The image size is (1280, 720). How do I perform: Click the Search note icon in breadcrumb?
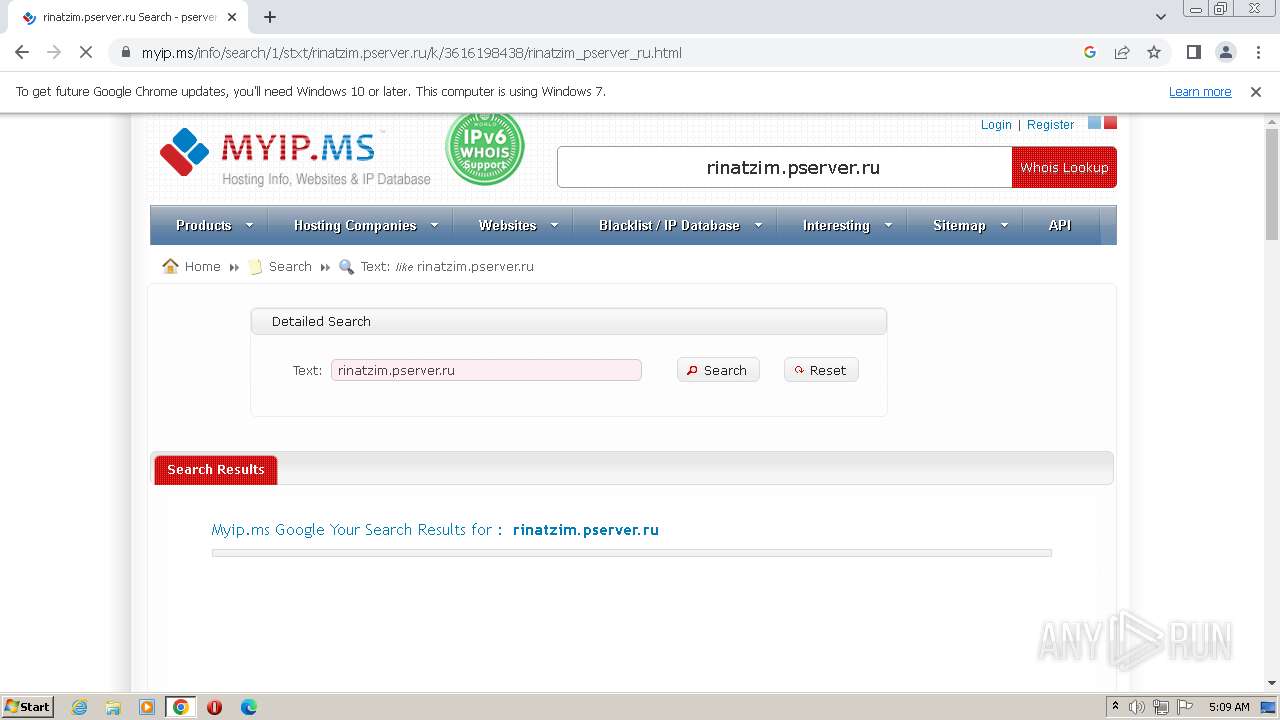point(255,267)
